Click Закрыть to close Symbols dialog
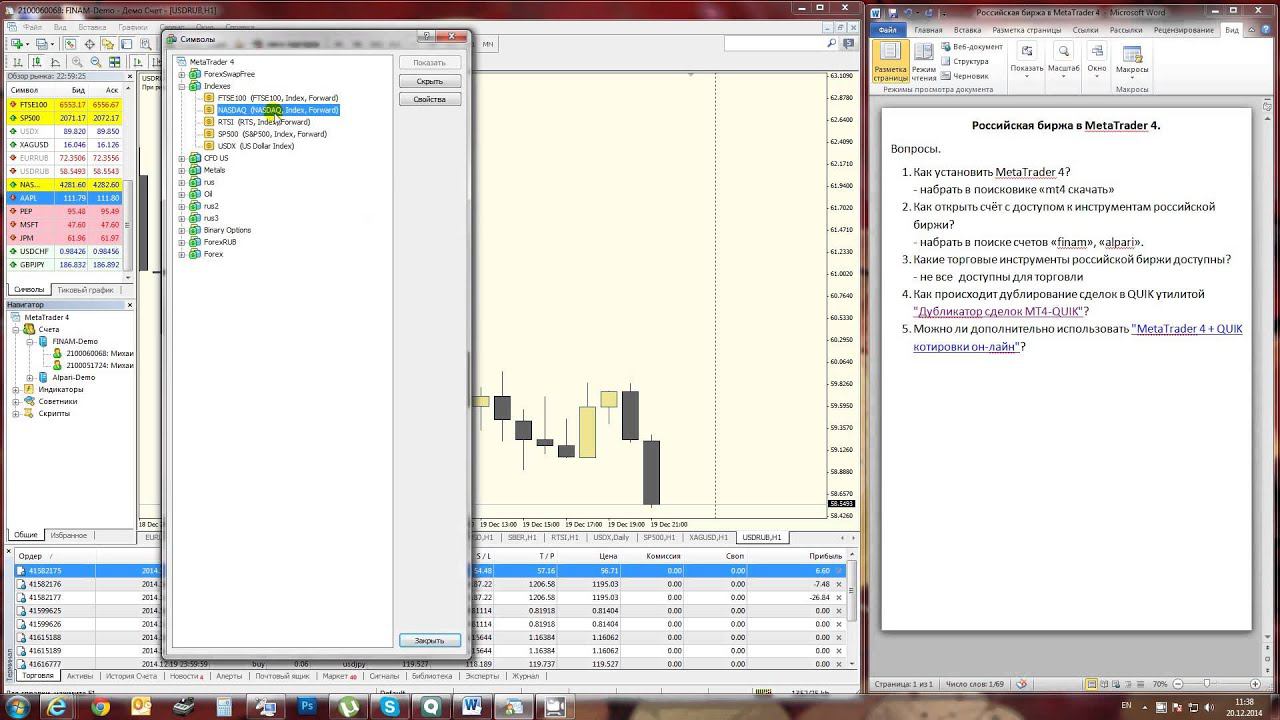1280x720 pixels. (x=430, y=640)
